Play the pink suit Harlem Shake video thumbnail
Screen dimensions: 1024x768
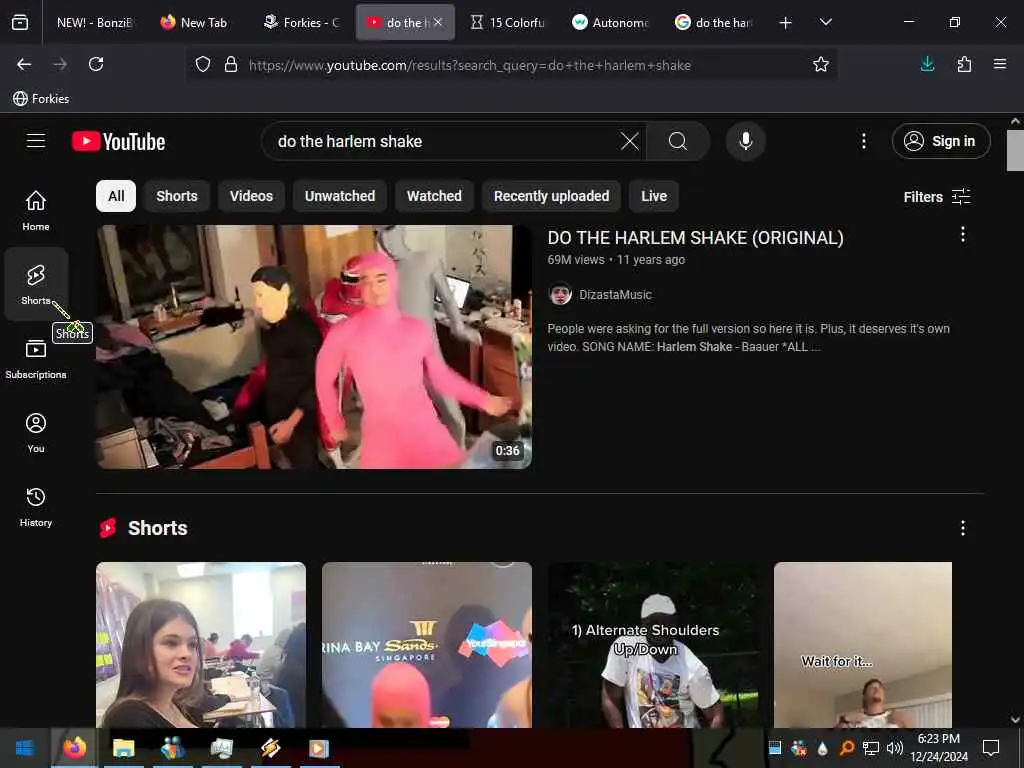coord(313,347)
